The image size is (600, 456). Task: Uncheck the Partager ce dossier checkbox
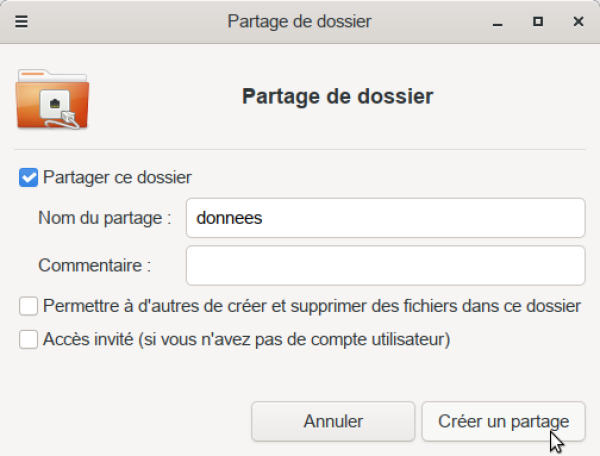pyautogui.click(x=29, y=178)
